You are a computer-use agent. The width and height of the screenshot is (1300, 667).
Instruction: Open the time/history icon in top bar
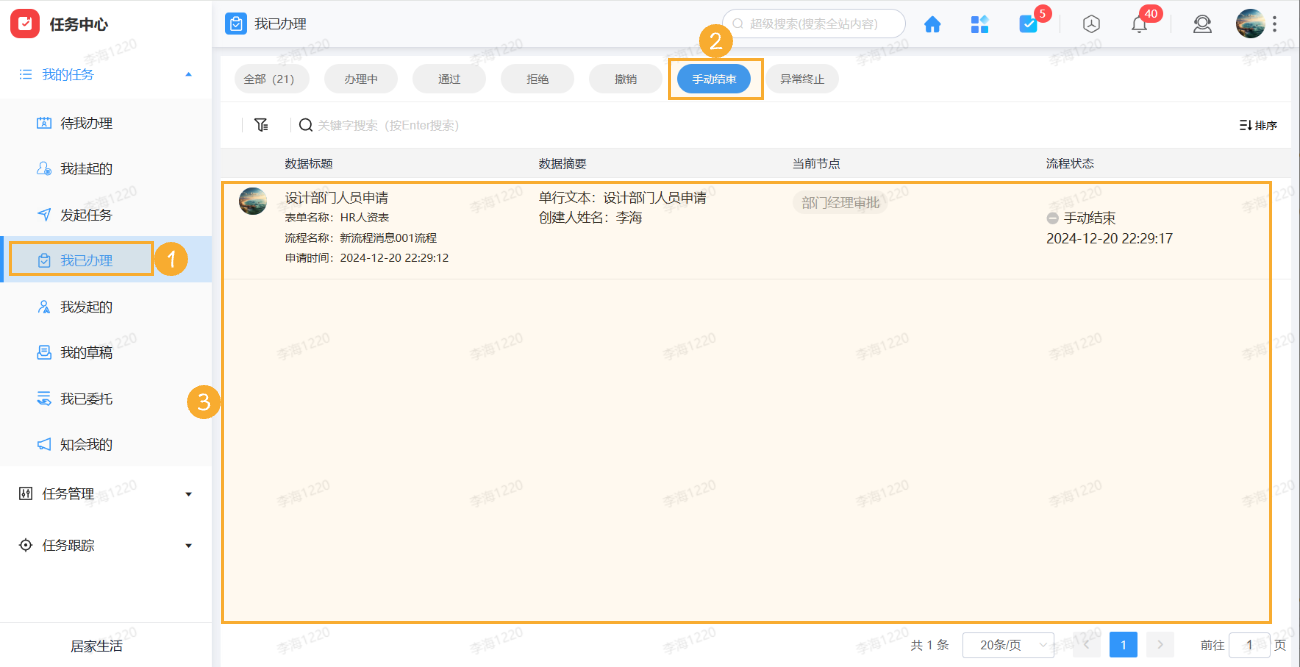(1091, 23)
